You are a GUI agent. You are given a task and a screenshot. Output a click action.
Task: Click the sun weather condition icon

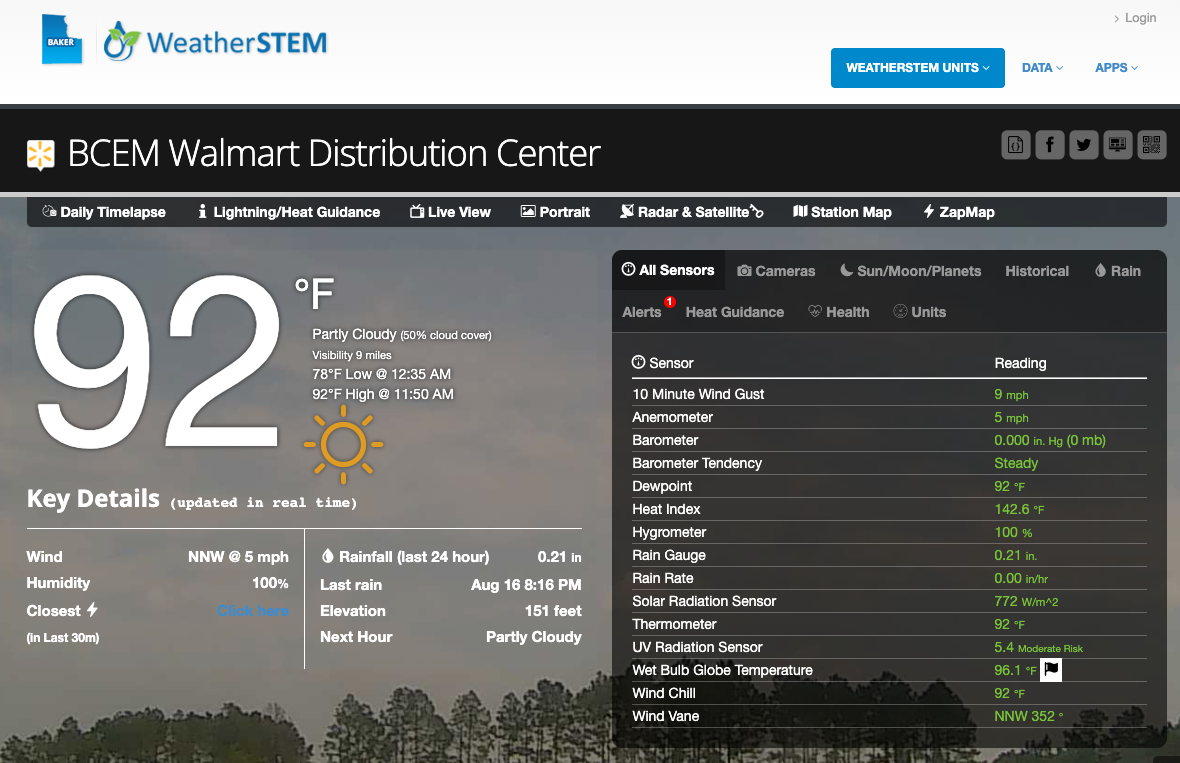[343, 444]
